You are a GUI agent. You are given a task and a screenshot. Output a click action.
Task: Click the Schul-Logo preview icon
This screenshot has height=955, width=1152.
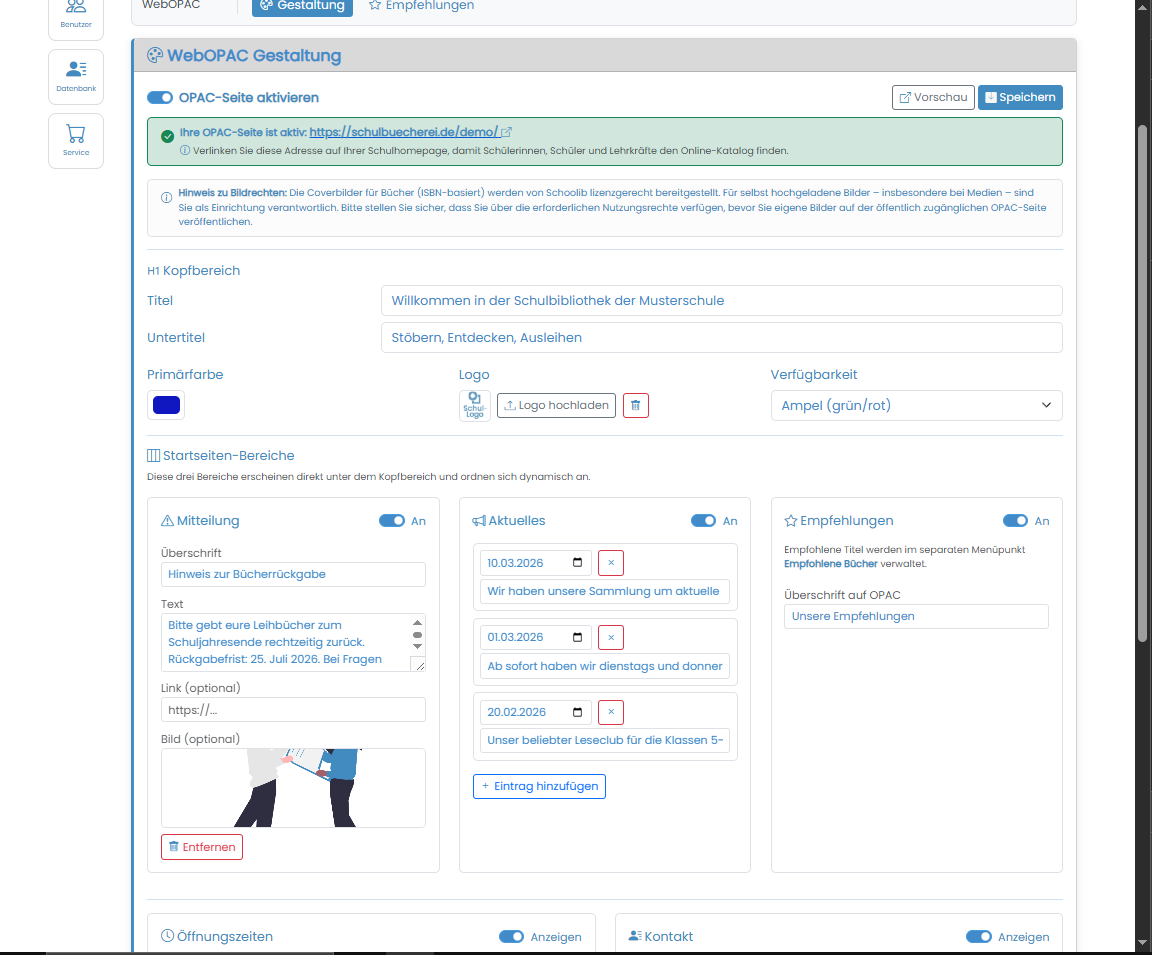[x=474, y=405]
